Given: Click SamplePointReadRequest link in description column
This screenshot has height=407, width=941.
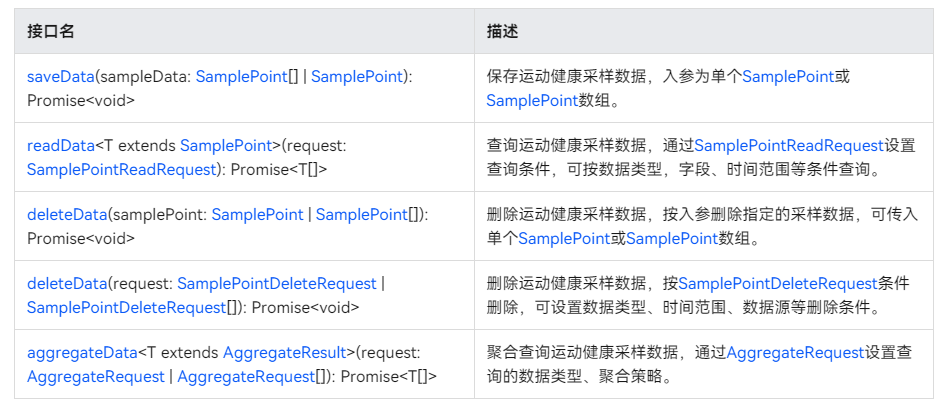Looking at the screenshot, I should 789,146.
